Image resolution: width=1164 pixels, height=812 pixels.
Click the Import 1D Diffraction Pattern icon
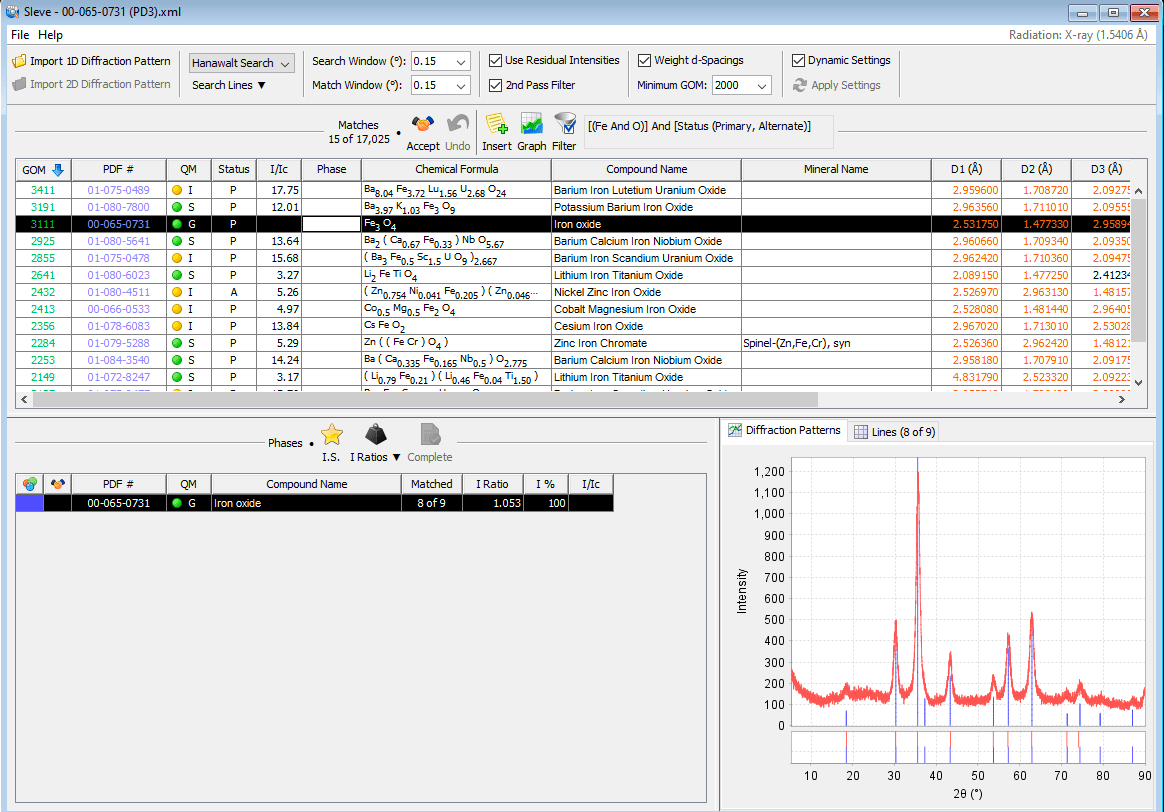(19, 60)
